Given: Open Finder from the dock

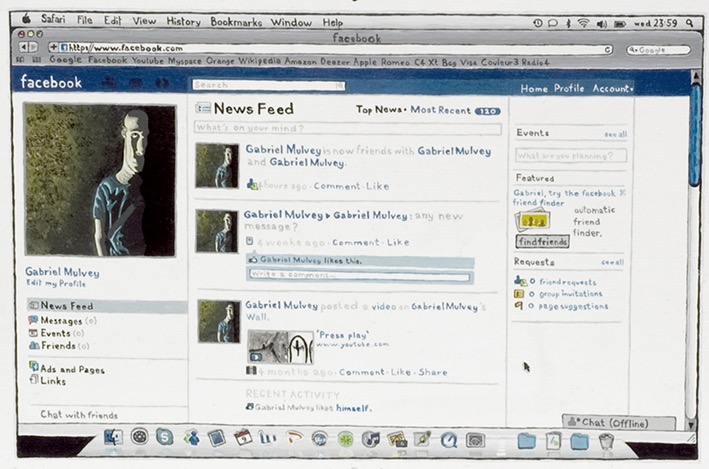Looking at the screenshot, I should tap(113, 437).
